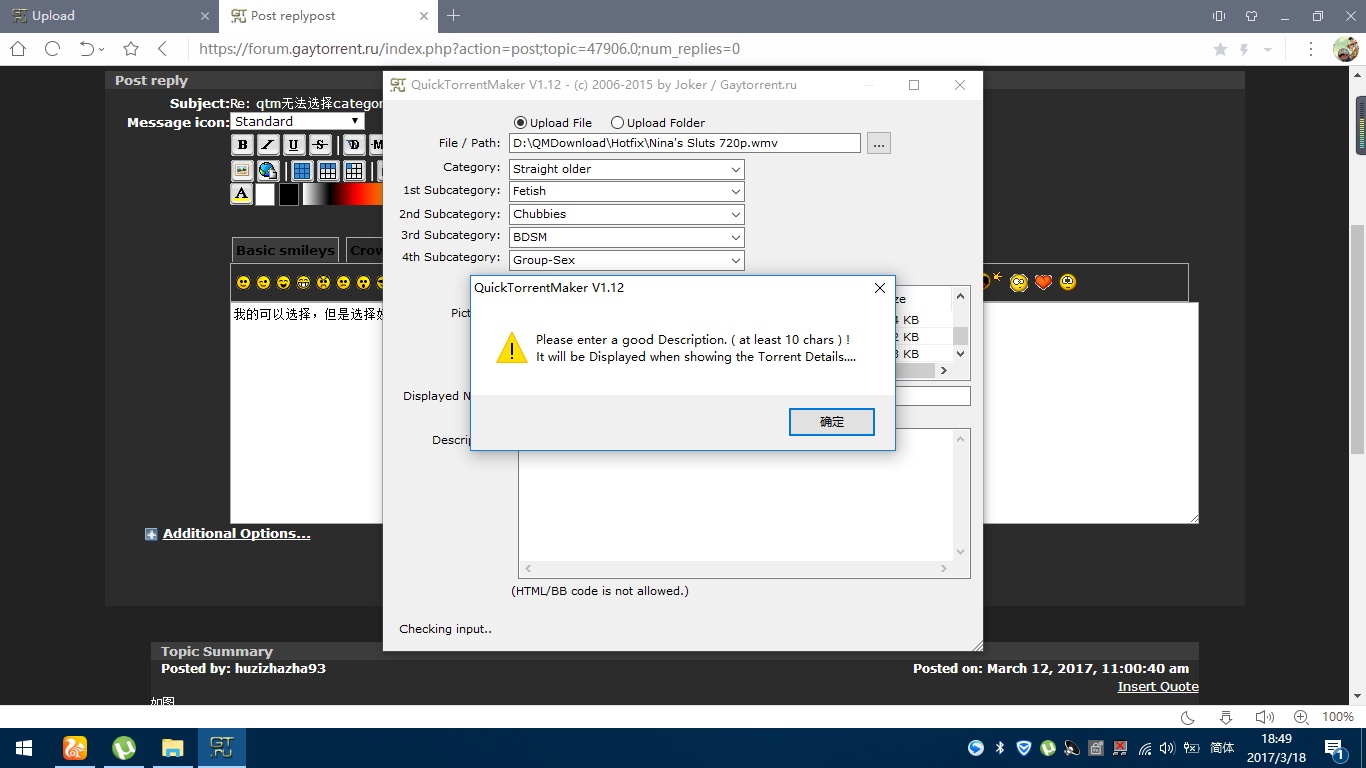Expand Additional Options section

[236, 534]
